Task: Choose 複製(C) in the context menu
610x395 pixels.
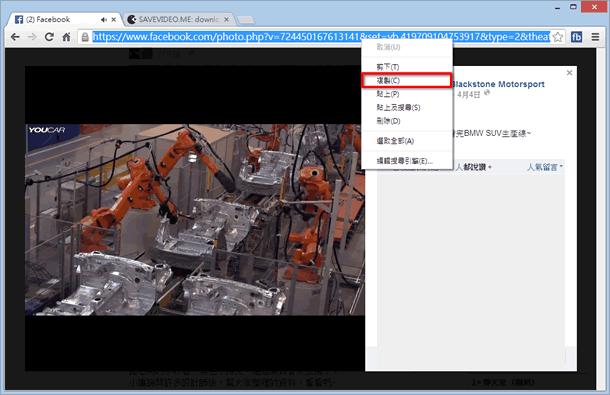Action: point(407,81)
